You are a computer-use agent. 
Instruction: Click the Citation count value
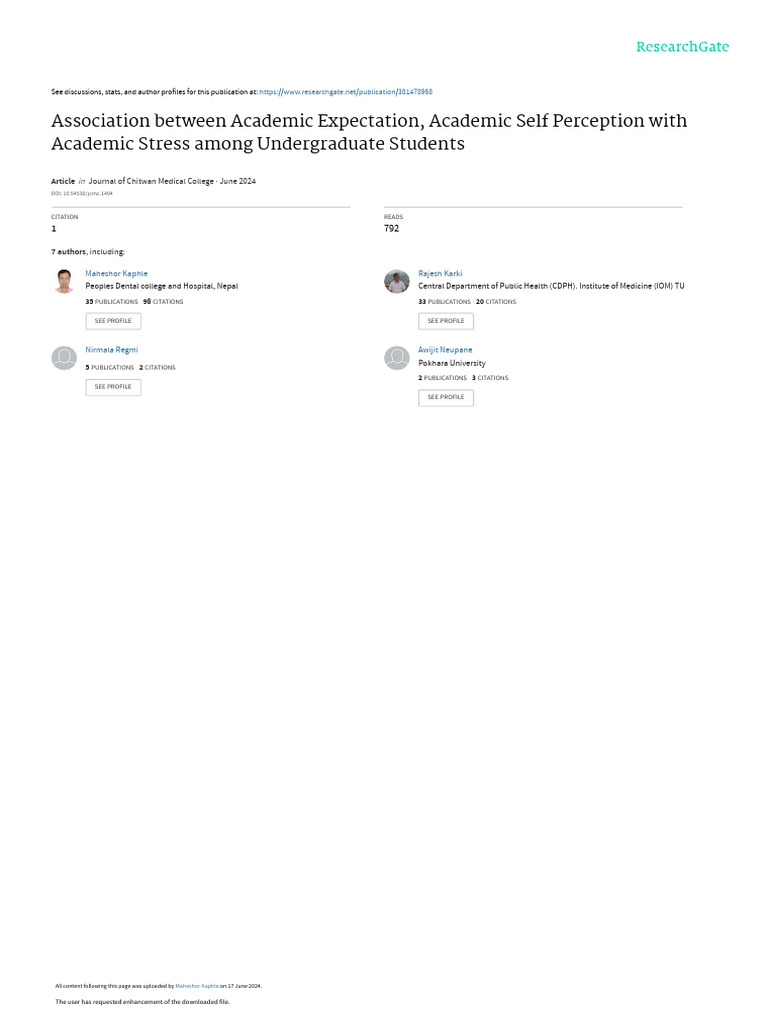pos(54,228)
